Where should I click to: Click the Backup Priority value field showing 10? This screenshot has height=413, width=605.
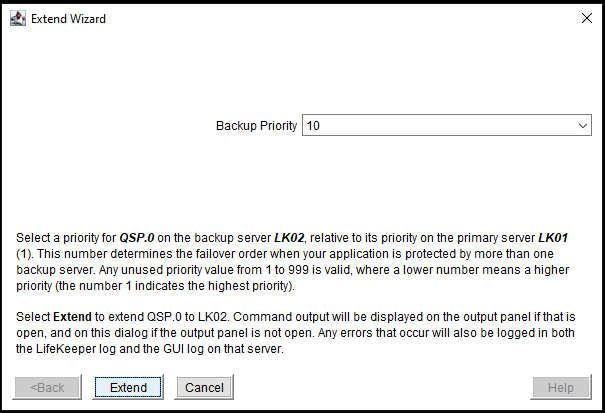440,126
